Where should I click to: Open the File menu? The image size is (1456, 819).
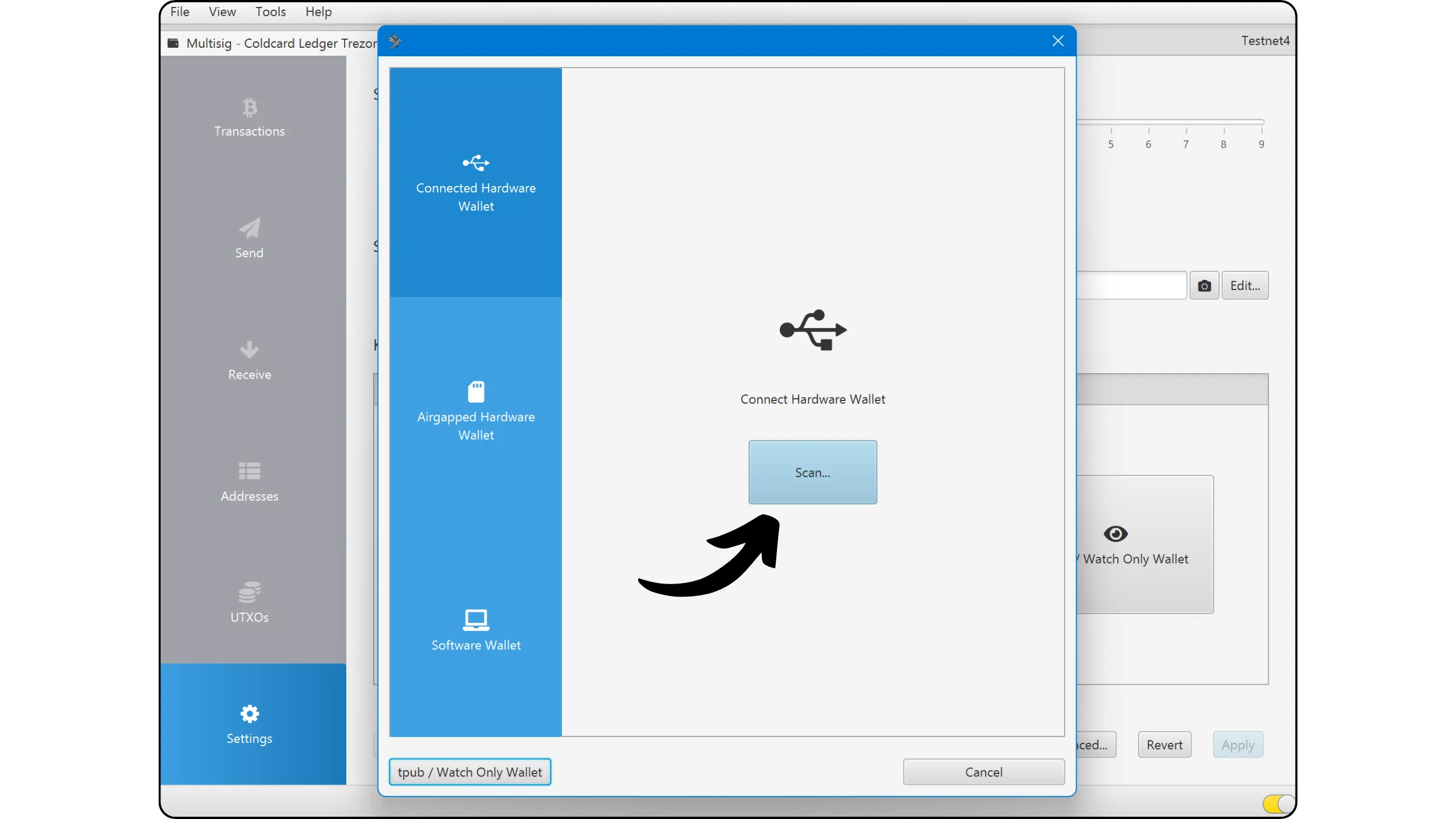[180, 12]
